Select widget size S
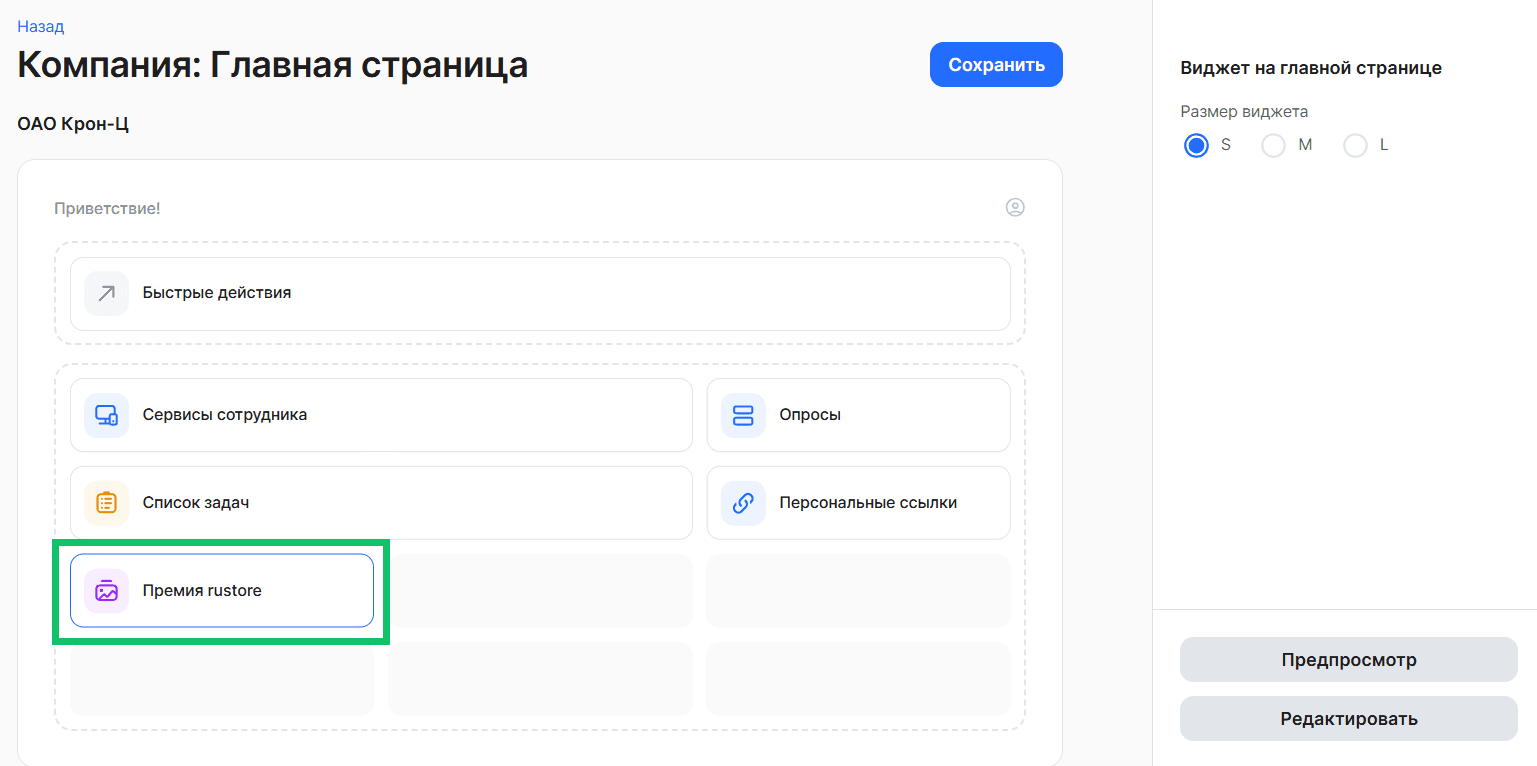Image resolution: width=1537 pixels, height=766 pixels. coord(1196,145)
